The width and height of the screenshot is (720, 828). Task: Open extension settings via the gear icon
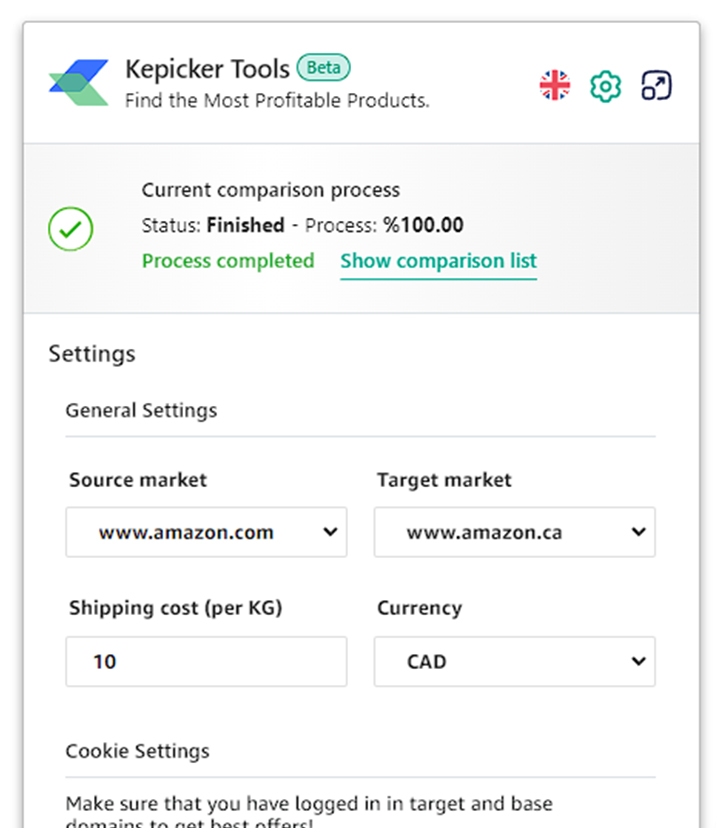click(x=604, y=86)
